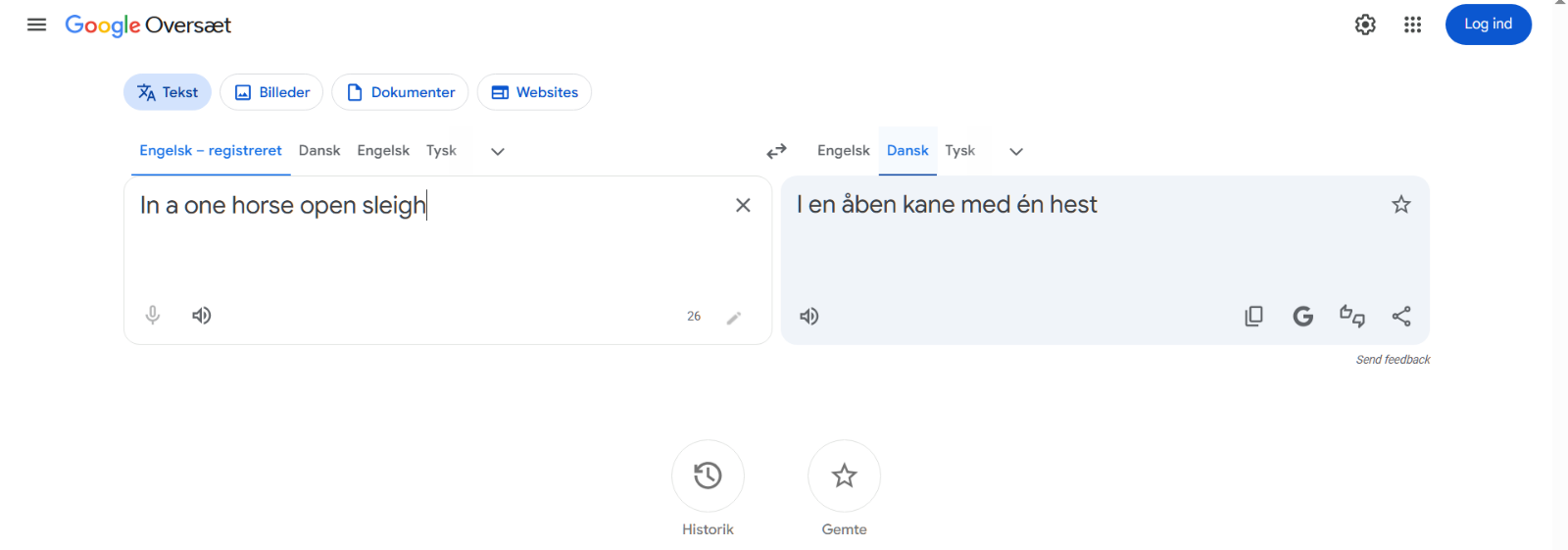Viewport: 1568px width, 550px height.
Task: Open Send feedback link
Action: (x=1393, y=360)
